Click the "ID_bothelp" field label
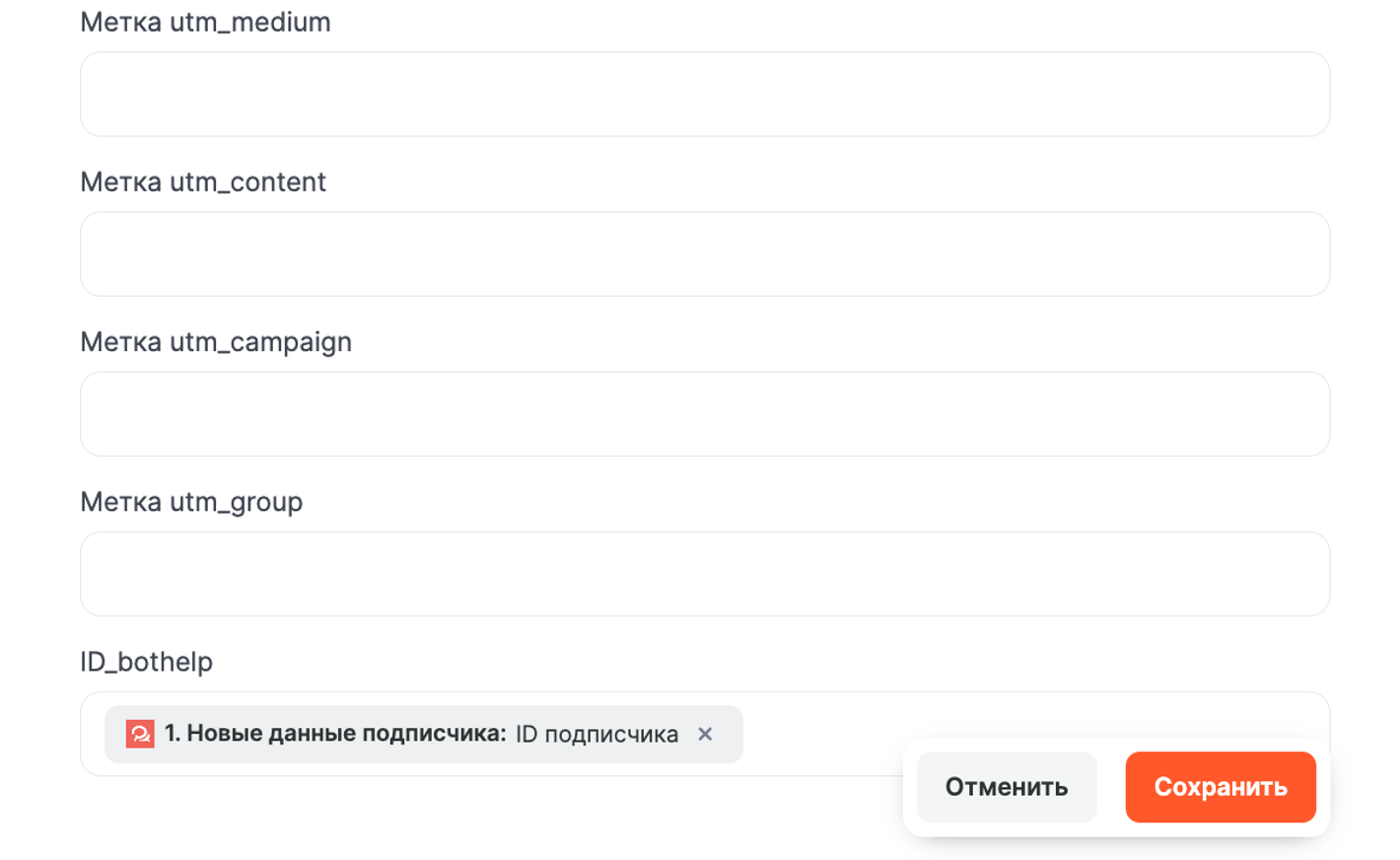Screen dimensions: 1400x860 pos(146,661)
